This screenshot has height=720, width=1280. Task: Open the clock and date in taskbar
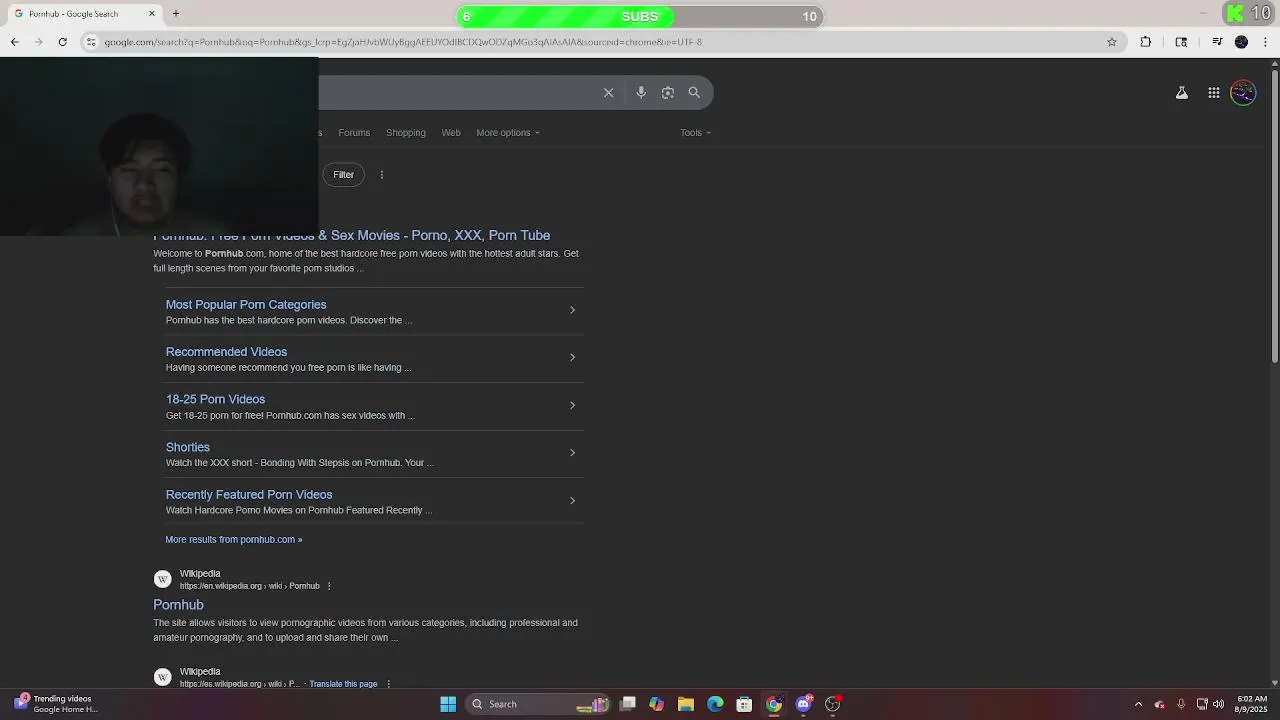[x=1252, y=704]
